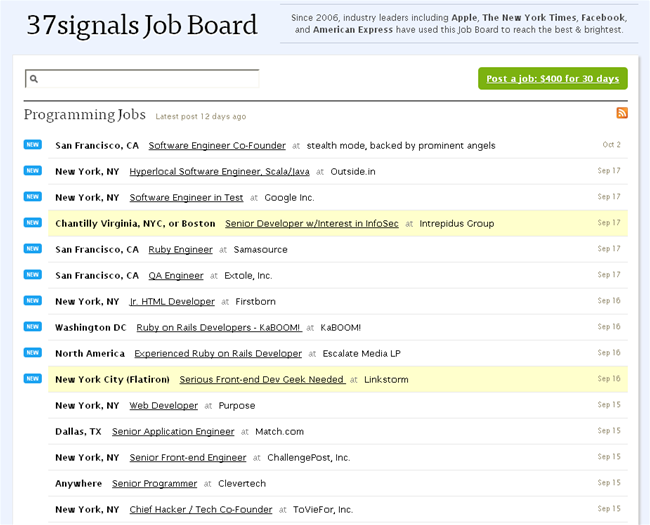Click NEW badge beside Software Engineer Co-Founder

(32, 145)
